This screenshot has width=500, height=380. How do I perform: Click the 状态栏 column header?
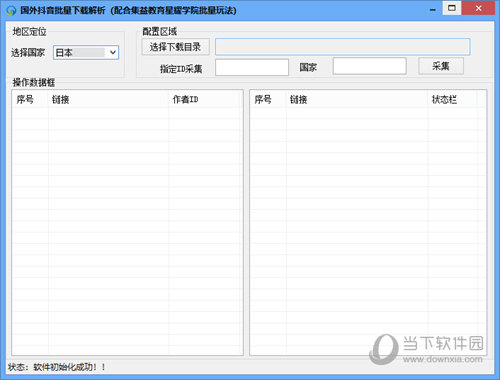(x=453, y=99)
